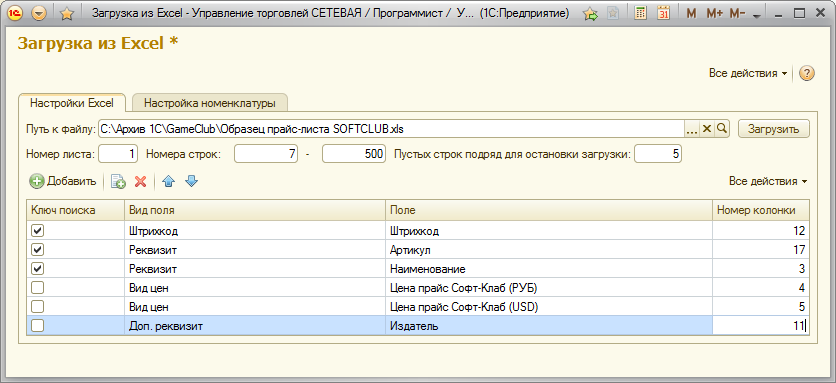Move row down with blue down arrow
Viewport: 836px width, 383px height.
coord(191,182)
